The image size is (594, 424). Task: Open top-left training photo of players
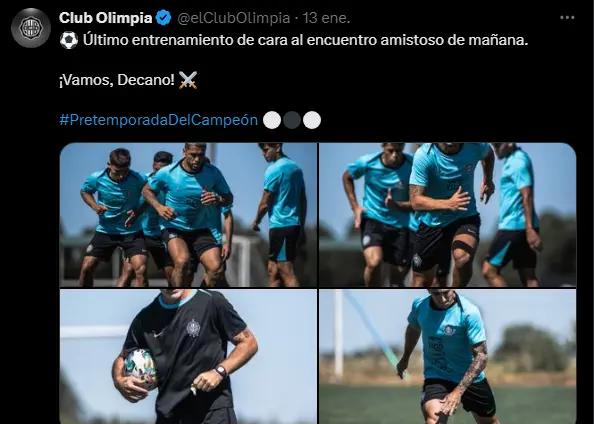click(188, 214)
